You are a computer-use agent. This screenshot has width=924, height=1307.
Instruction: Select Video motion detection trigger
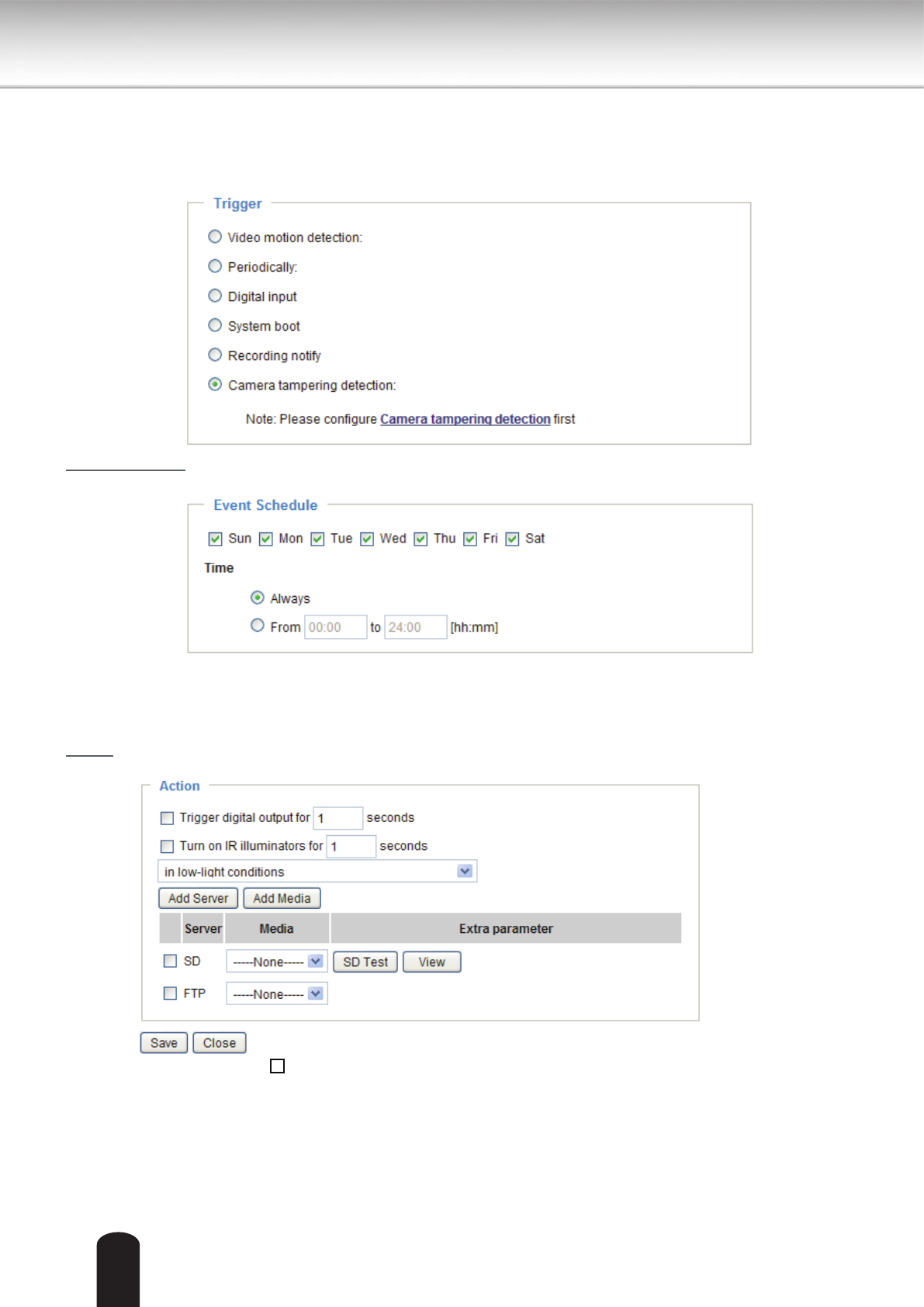click(215, 237)
